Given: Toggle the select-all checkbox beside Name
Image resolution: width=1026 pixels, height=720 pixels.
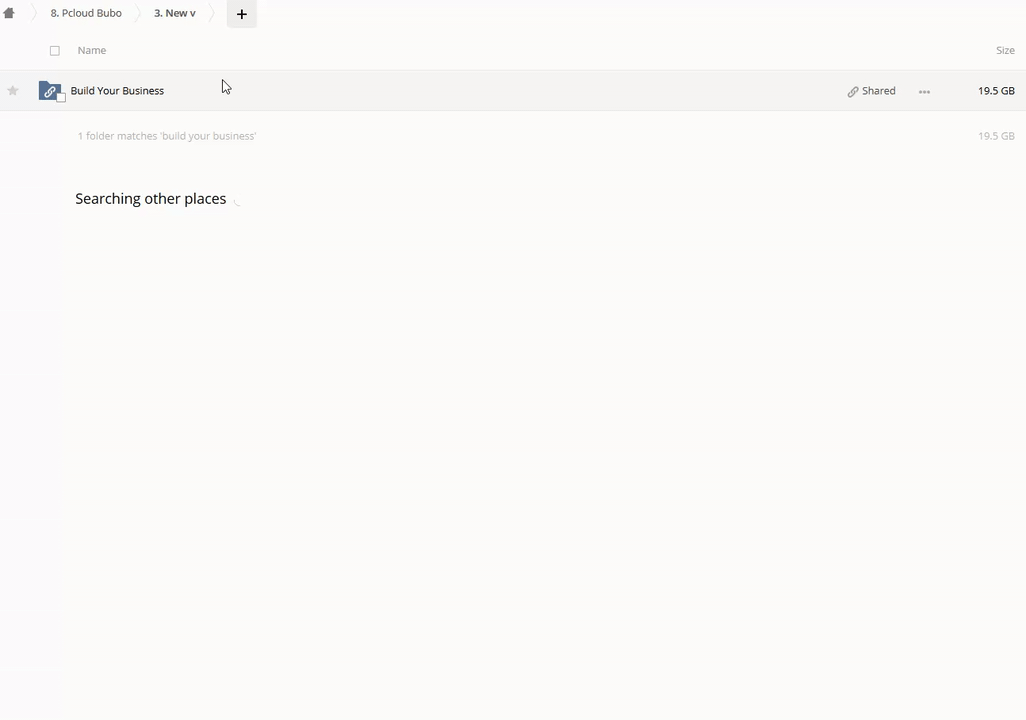Looking at the screenshot, I should pyautogui.click(x=55, y=51).
